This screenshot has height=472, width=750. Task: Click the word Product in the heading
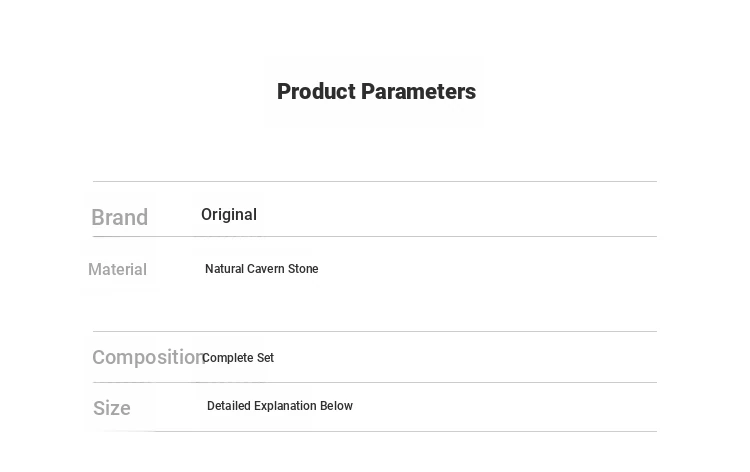click(x=316, y=91)
